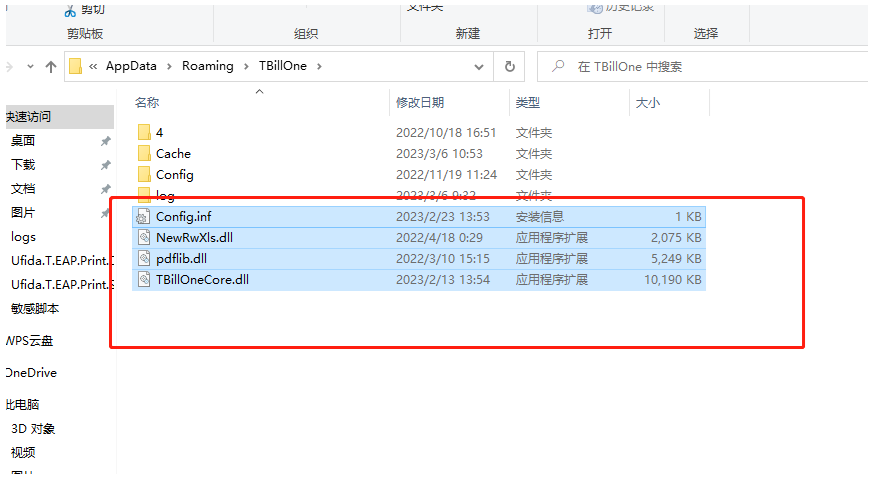The width and height of the screenshot is (870, 482).
Task: Click the 打开 ribbon group label
Action: [x=600, y=34]
